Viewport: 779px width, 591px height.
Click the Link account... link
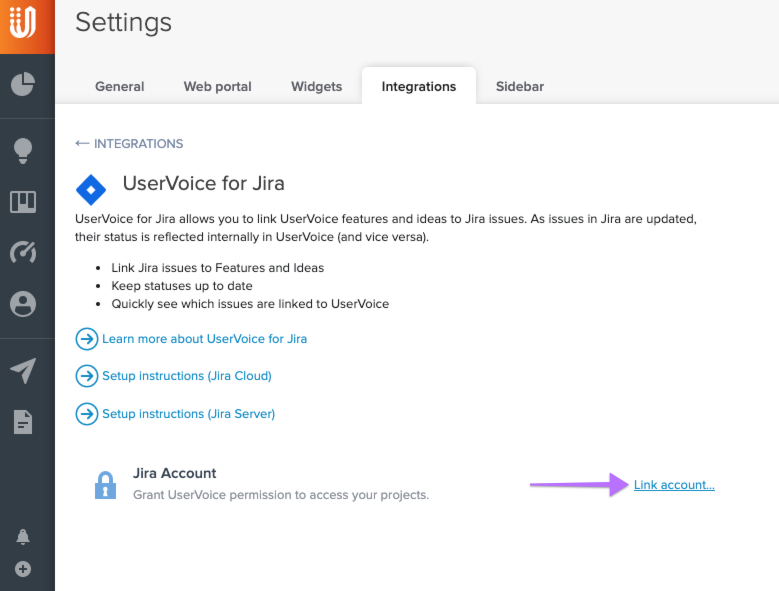pyautogui.click(x=674, y=485)
